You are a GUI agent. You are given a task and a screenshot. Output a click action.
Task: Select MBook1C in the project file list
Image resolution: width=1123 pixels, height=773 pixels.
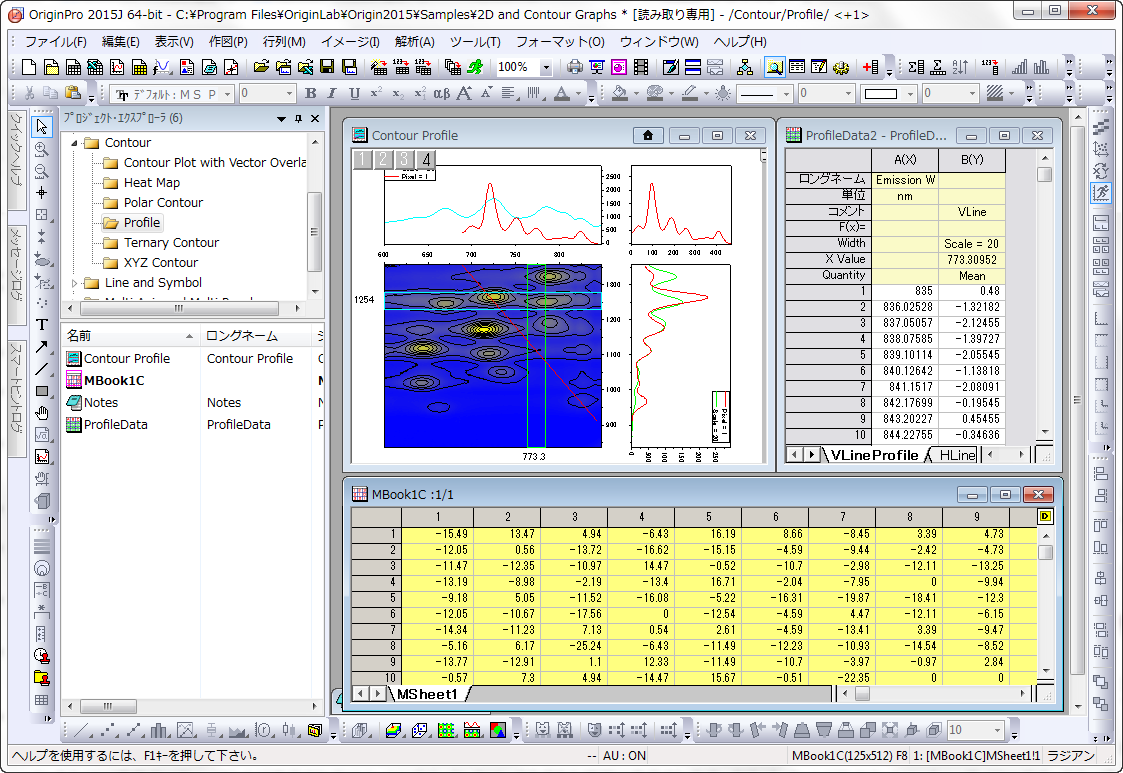pyautogui.click(x=114, y=380)
